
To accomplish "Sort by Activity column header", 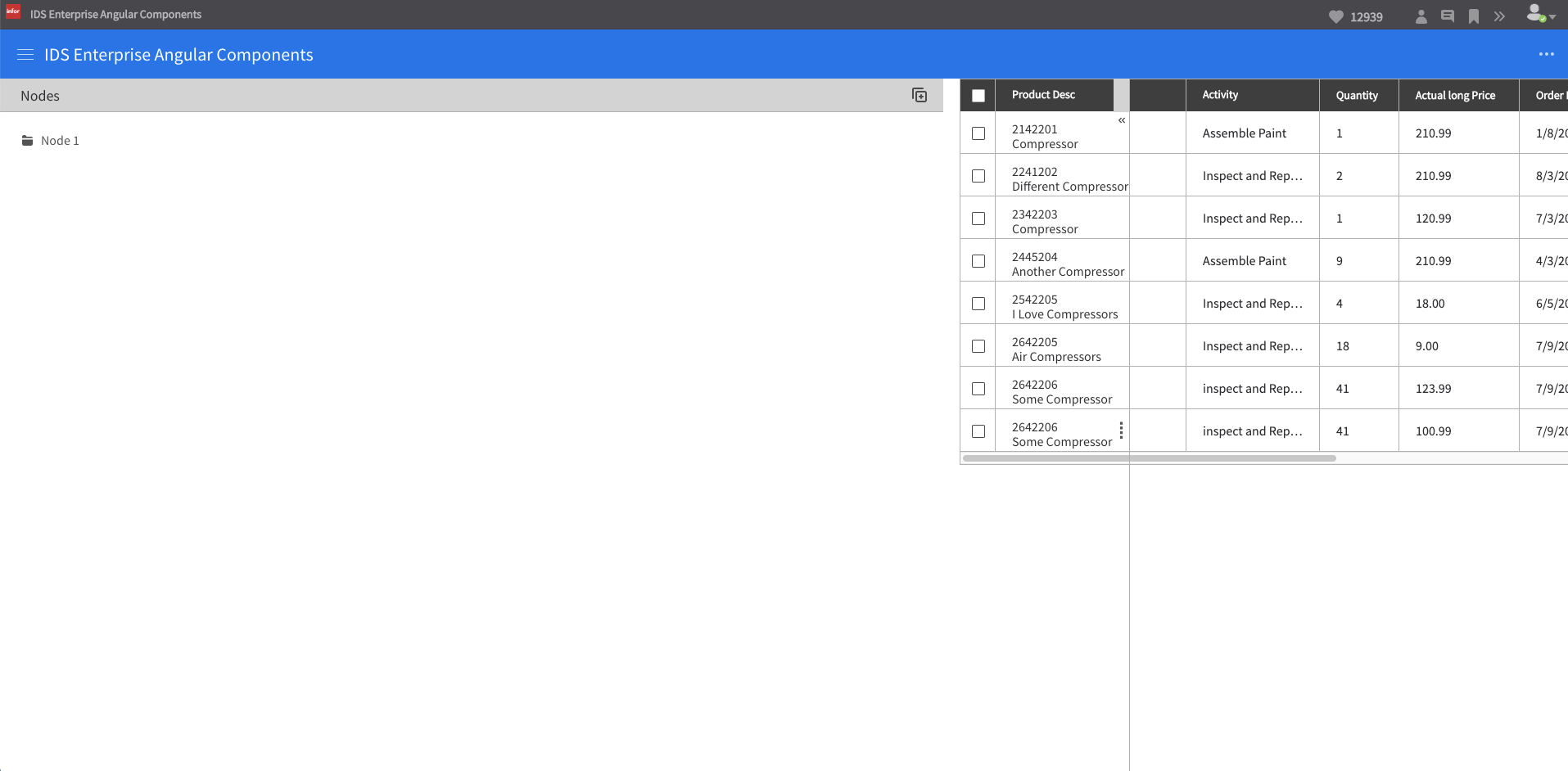I will click(1252, 95).
